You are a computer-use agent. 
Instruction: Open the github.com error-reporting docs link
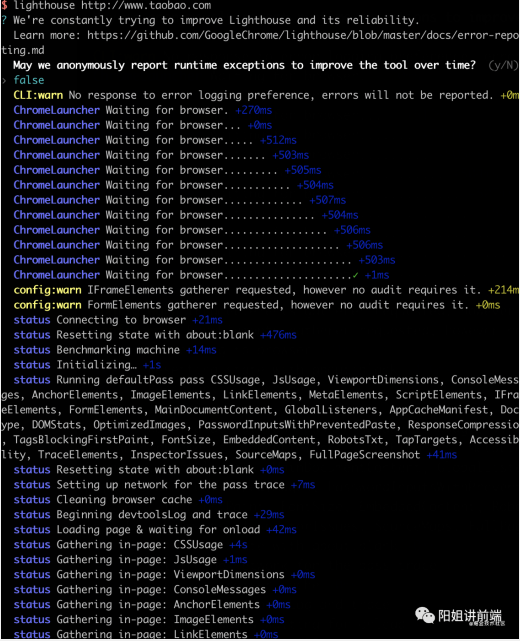(x=303, y=36)
